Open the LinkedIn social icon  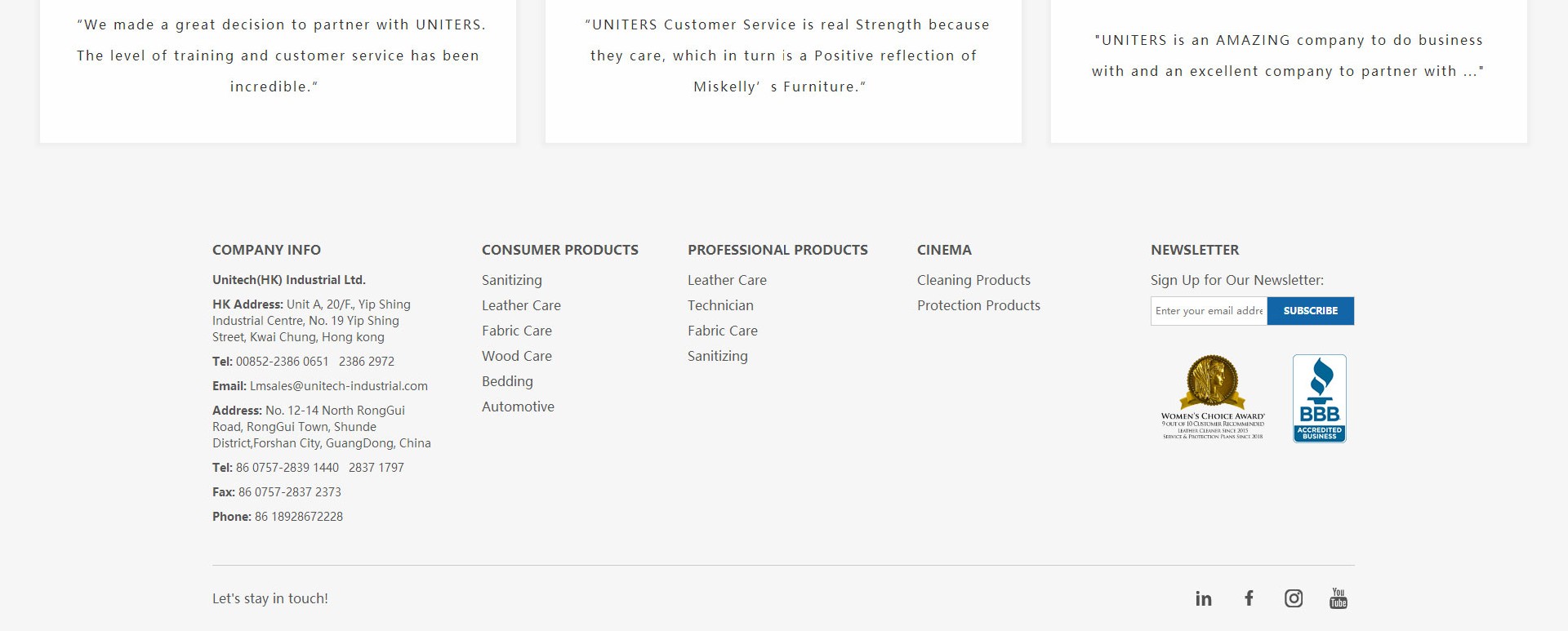point(1203,599)
